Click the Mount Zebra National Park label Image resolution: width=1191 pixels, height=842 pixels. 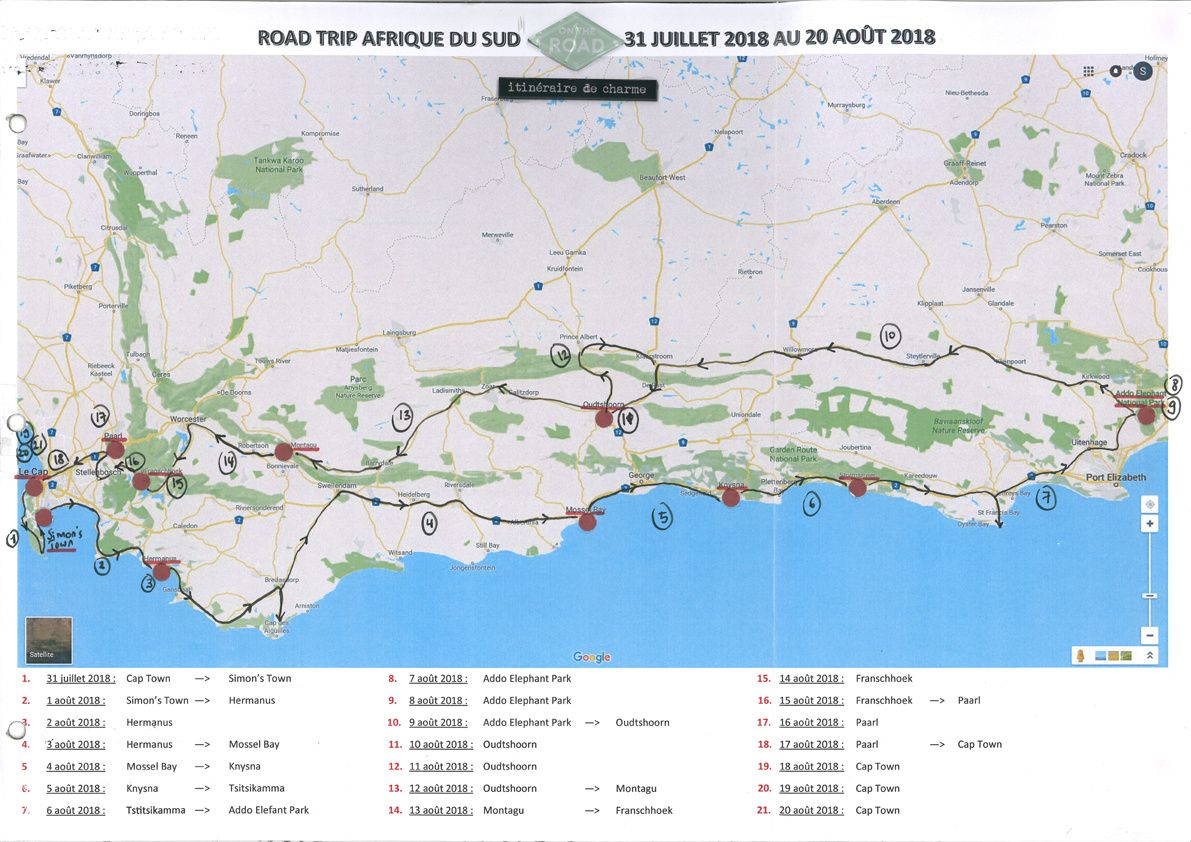point(1104,179)
